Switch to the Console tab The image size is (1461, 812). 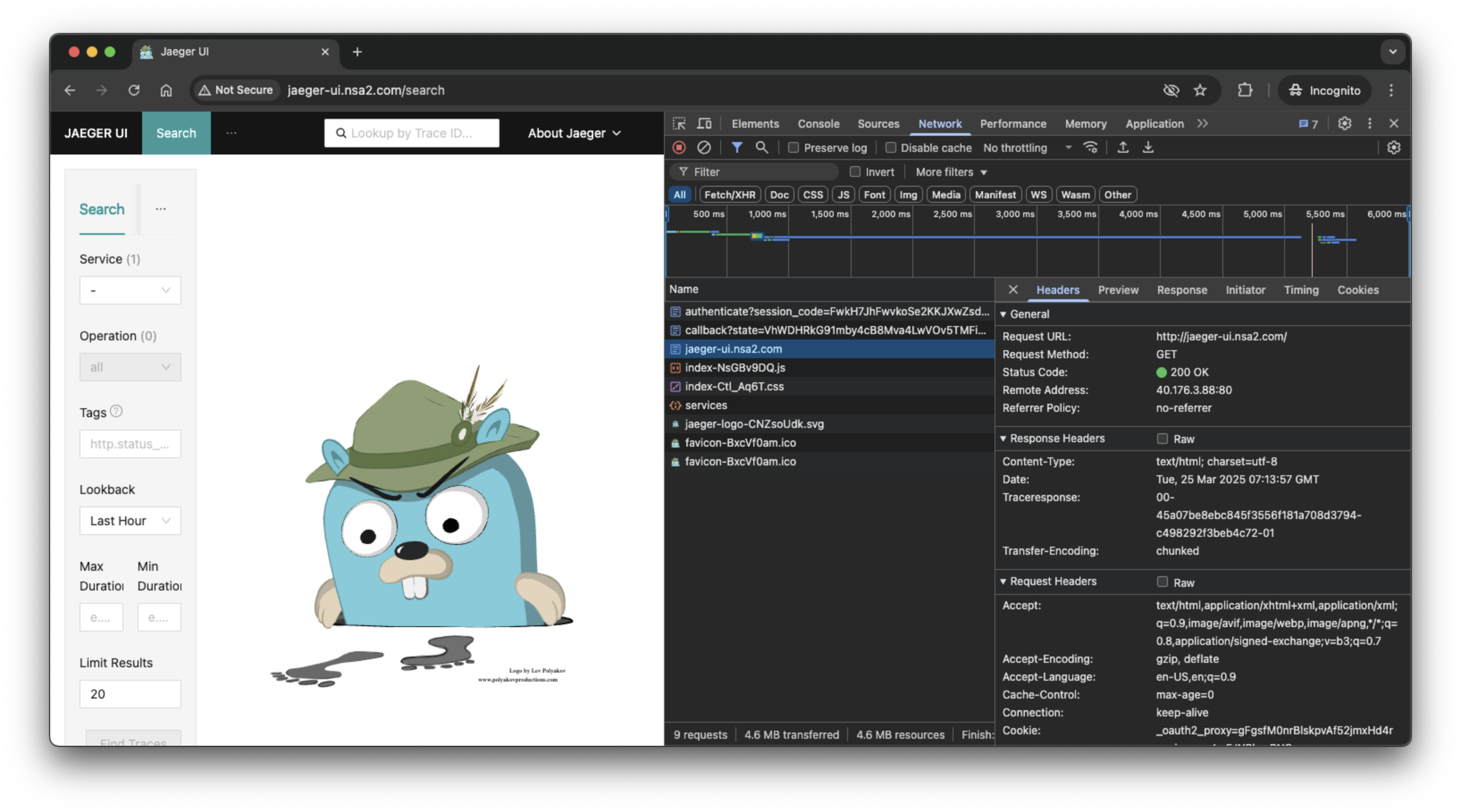818,124
